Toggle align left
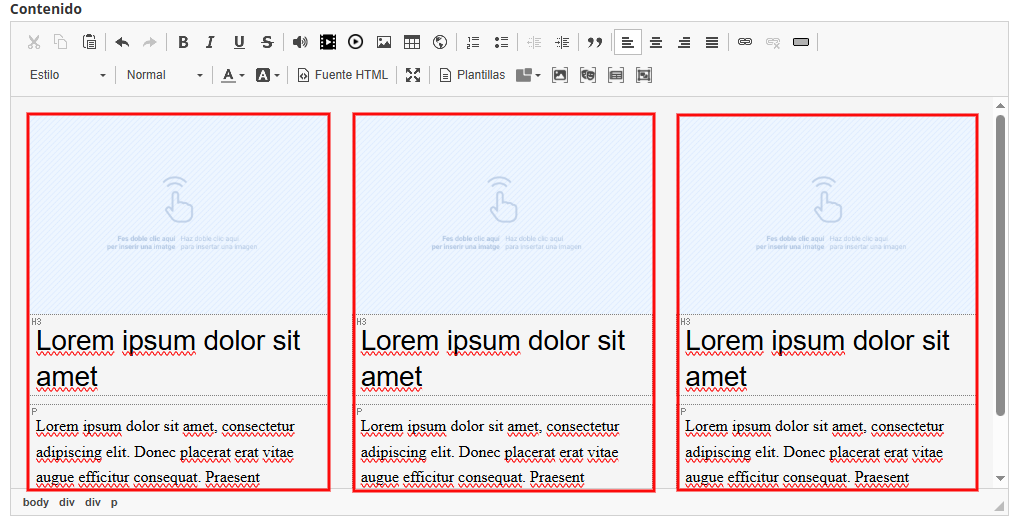 (x=628, y=42)
